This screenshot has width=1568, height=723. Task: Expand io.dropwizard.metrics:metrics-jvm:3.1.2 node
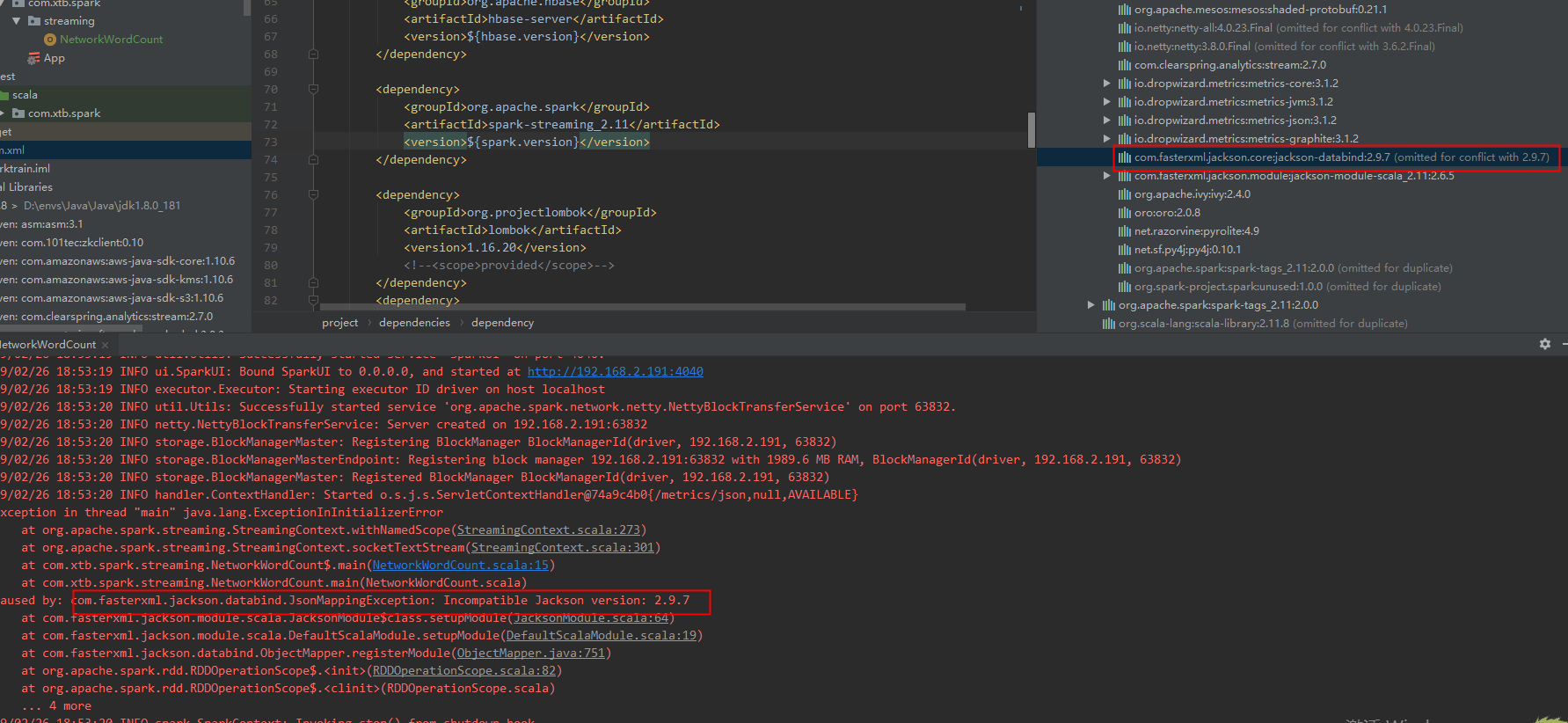[1107, 102]
